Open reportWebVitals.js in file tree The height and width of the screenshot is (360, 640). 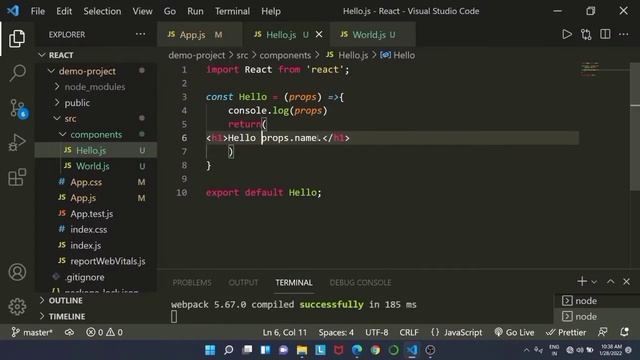tap(96, 261)
